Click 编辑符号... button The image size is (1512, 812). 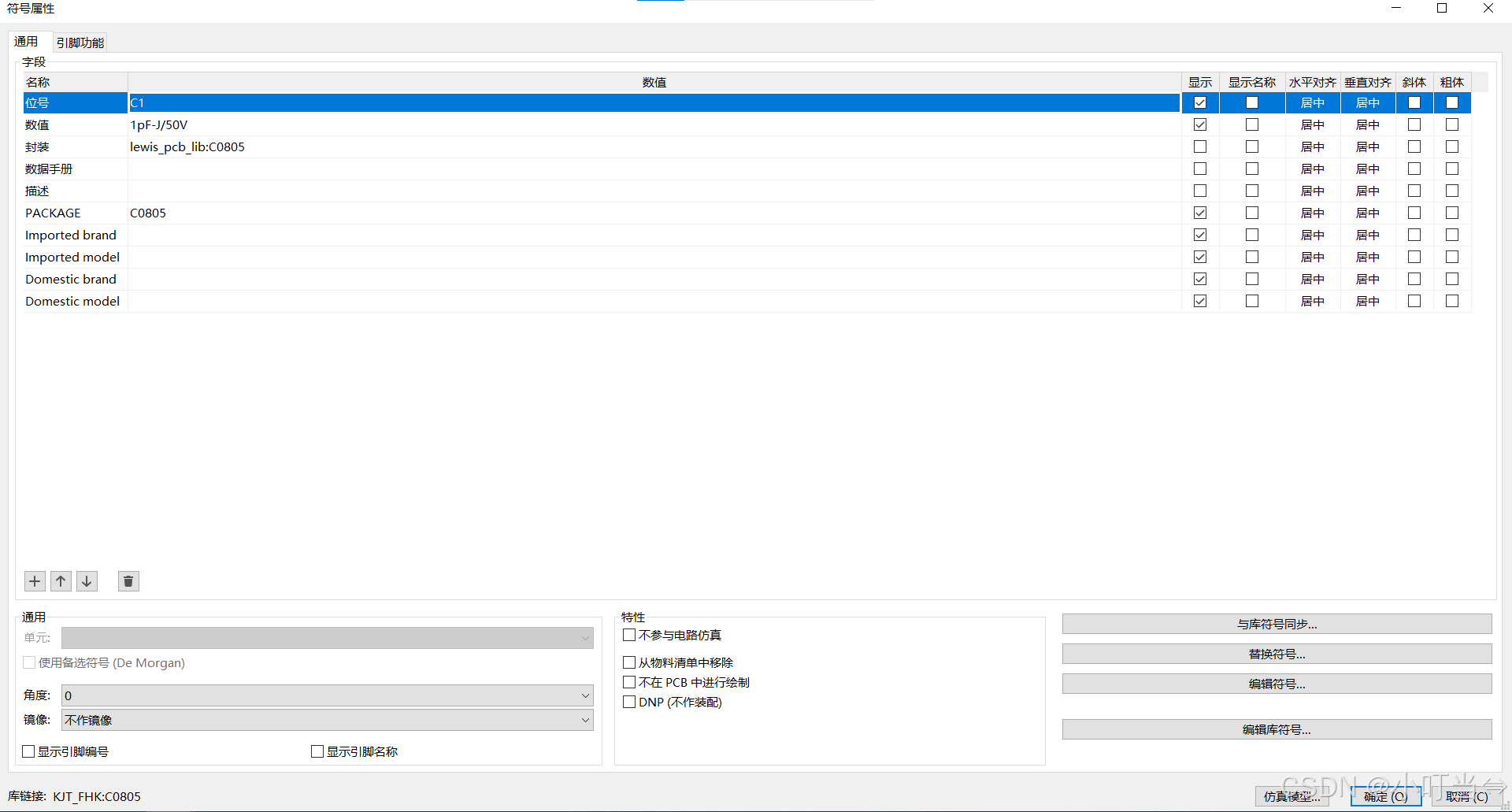(x=1277, y=684)
